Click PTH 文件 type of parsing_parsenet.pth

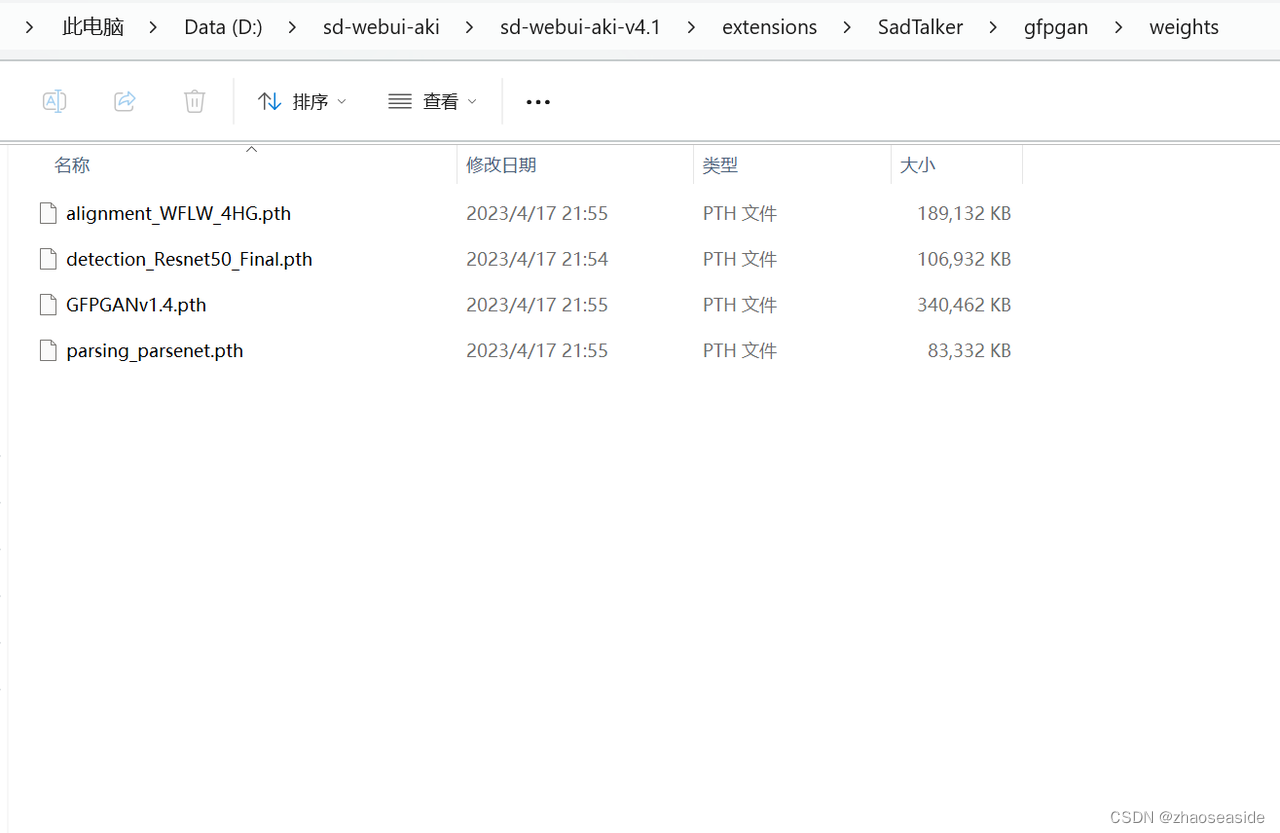[740, 351]
